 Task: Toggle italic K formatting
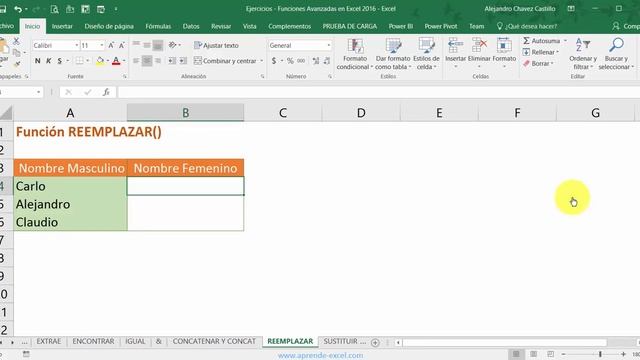[49, 61]
